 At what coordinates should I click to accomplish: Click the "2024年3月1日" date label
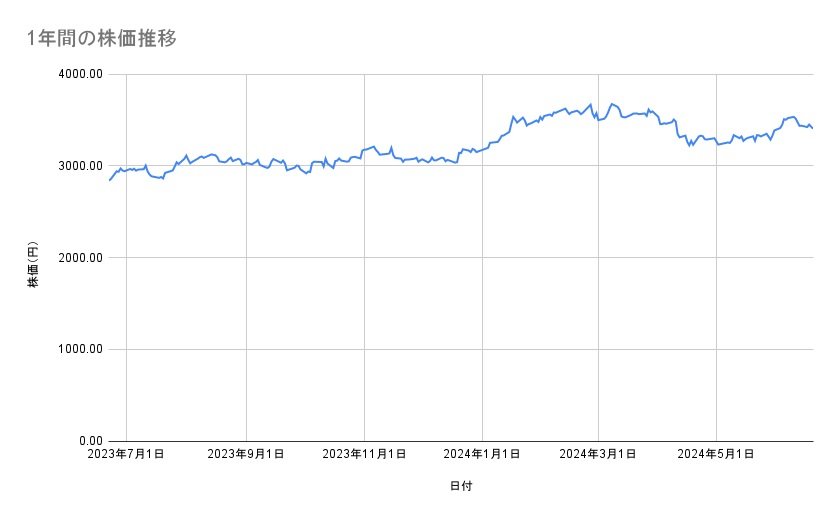[599, 454]
